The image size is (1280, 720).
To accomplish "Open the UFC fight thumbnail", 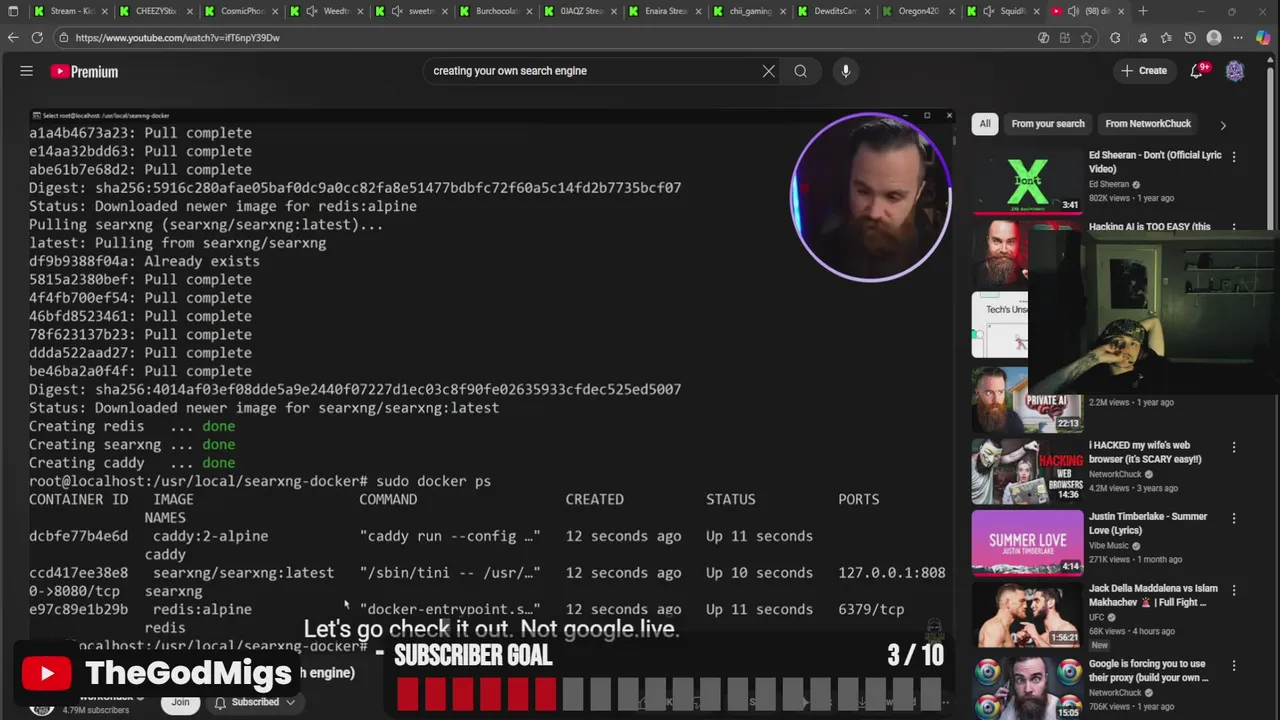I will click(x=1027, y=614).
